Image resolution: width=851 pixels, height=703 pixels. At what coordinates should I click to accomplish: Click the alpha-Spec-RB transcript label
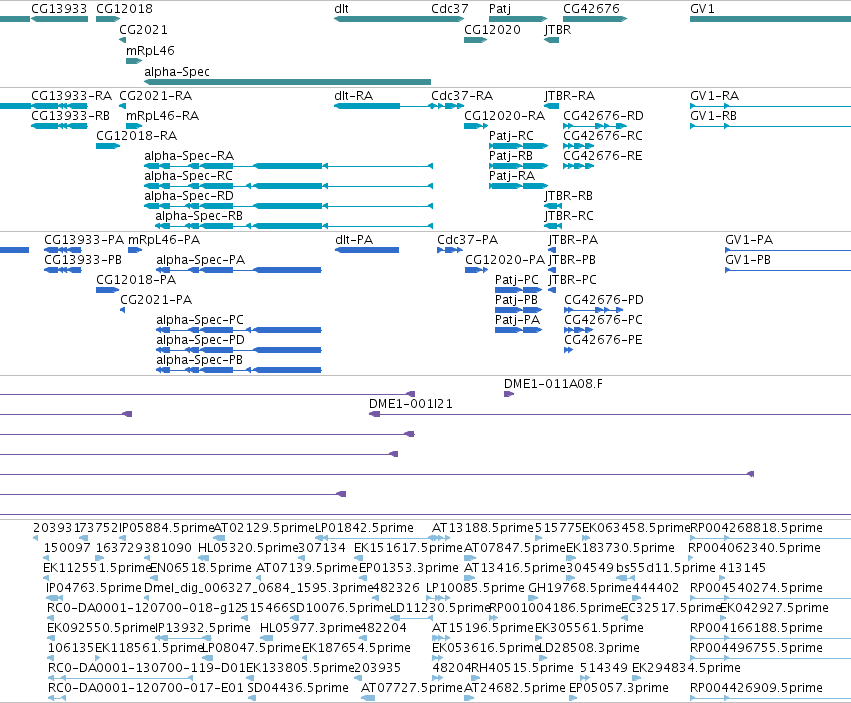click(x=199, y=216)
